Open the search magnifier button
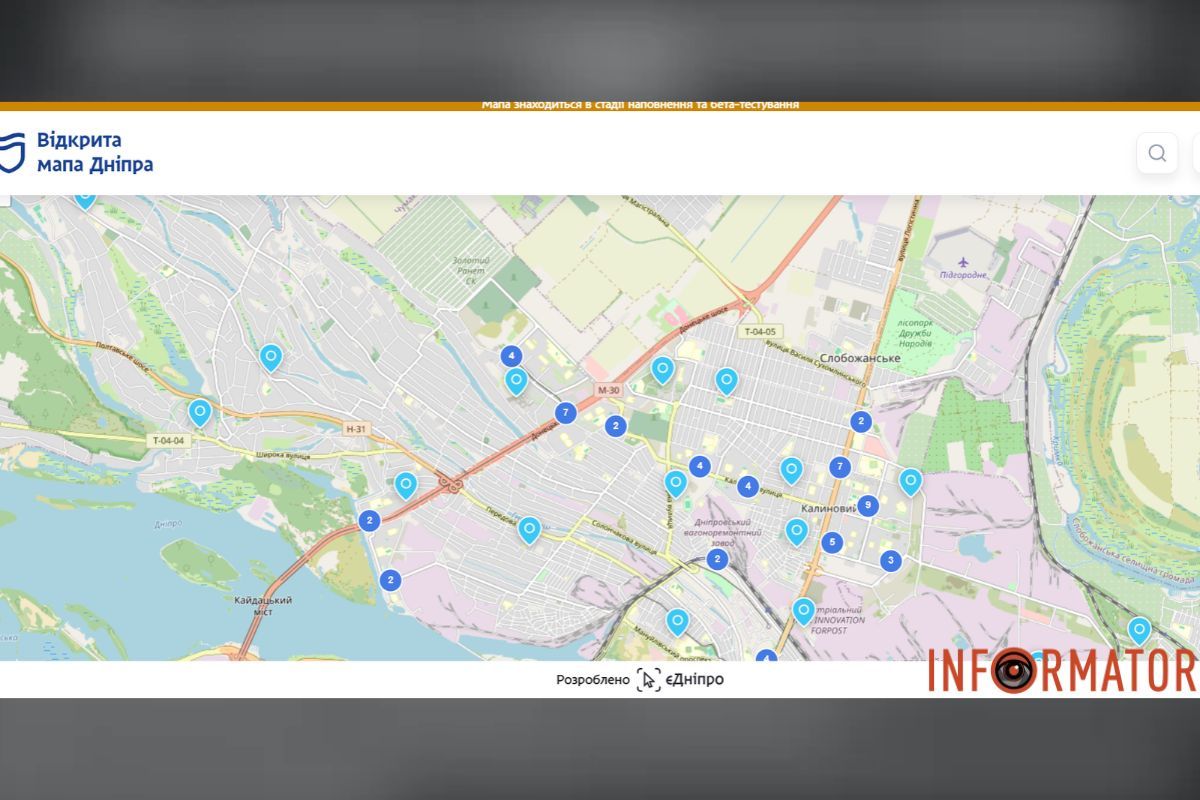The height and width of the screenshot is (800, 1200). tap(1157, 153)
